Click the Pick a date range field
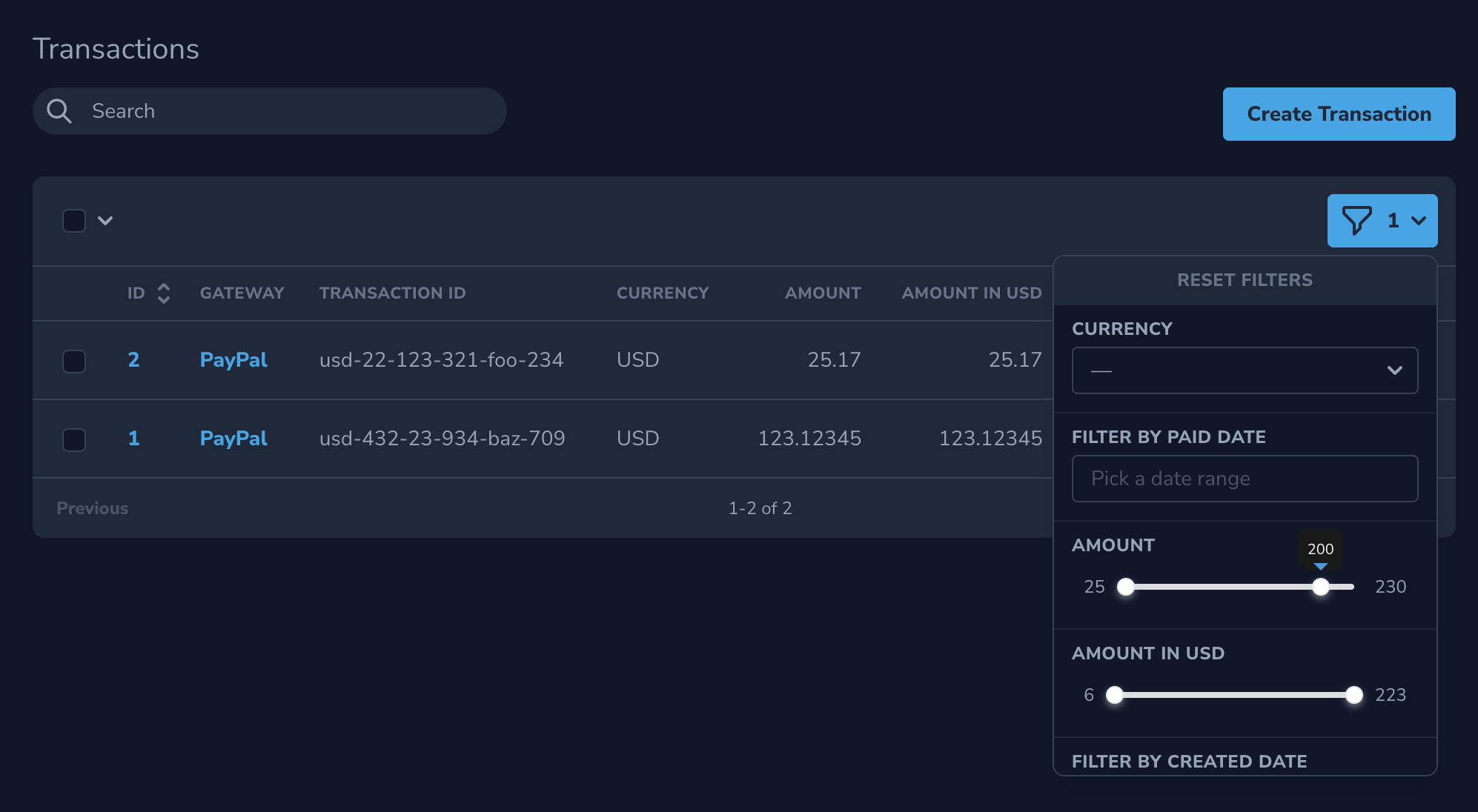 tap(1245, 479)
